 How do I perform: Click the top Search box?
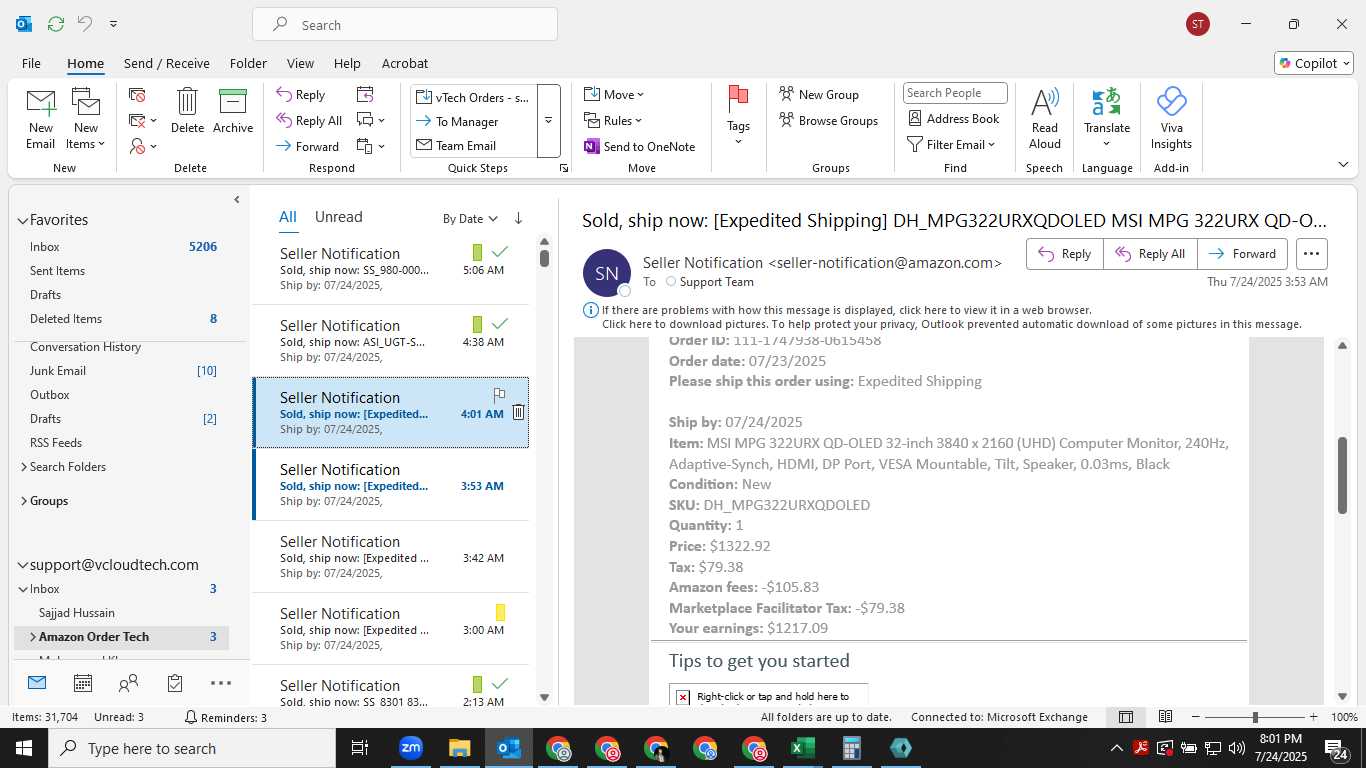tap(405, 24)
